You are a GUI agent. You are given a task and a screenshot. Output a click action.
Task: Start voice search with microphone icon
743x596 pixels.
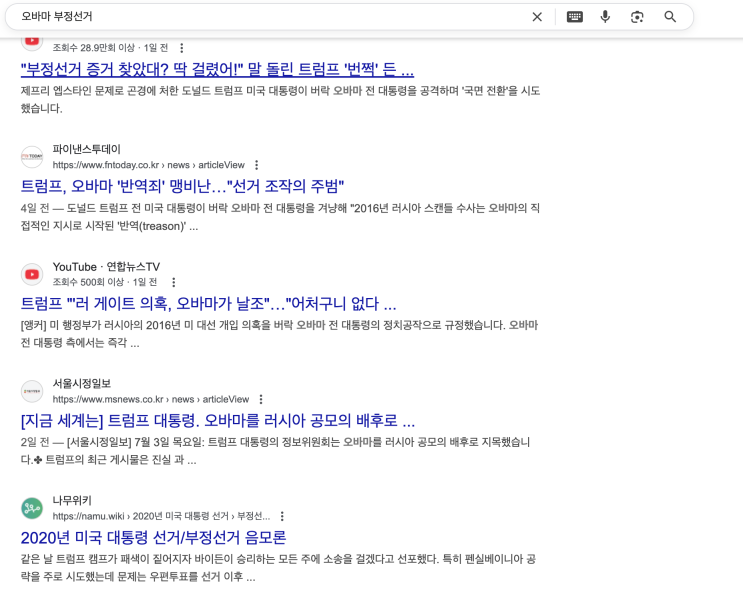pyautogui.click(x=605, y=17)
